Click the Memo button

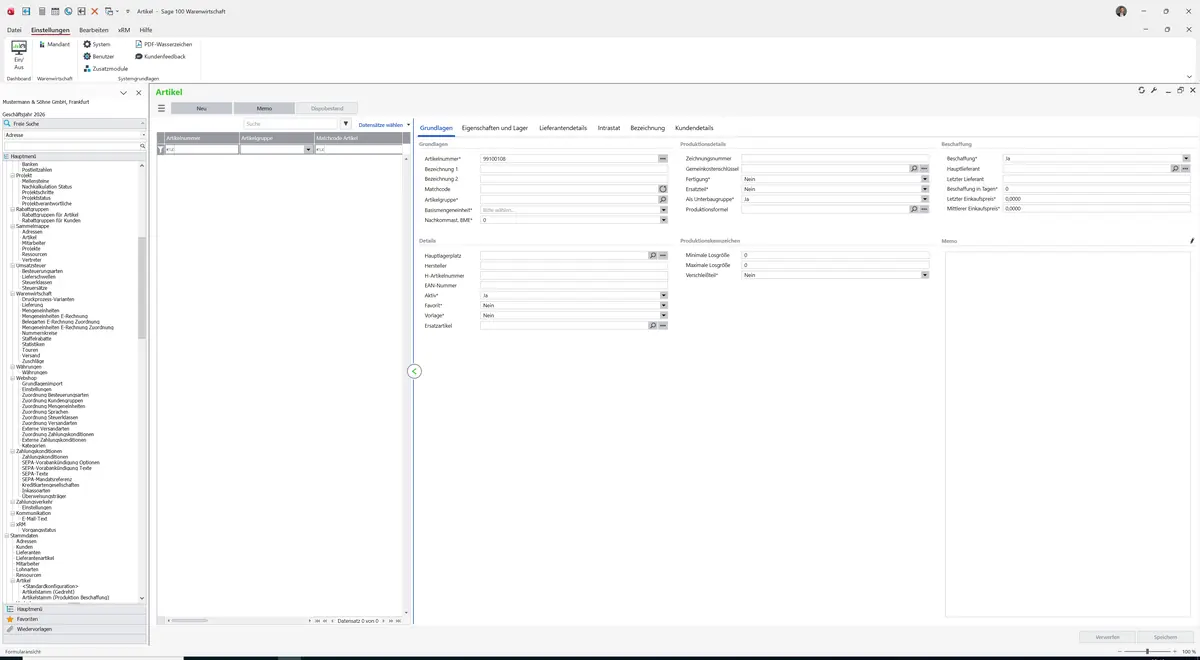pos(264,108)
